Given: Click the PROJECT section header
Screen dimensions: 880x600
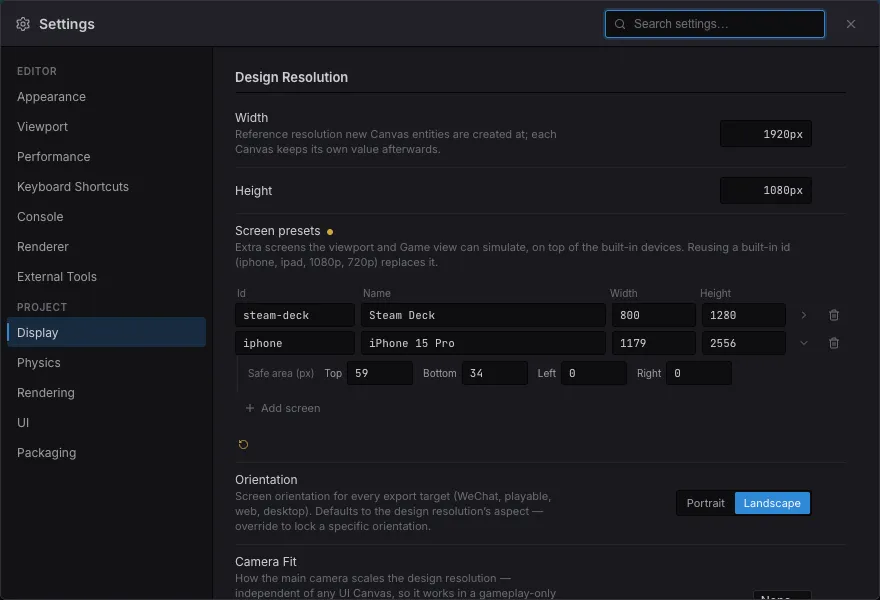Looking at the screenshot, I should point(42,307).
